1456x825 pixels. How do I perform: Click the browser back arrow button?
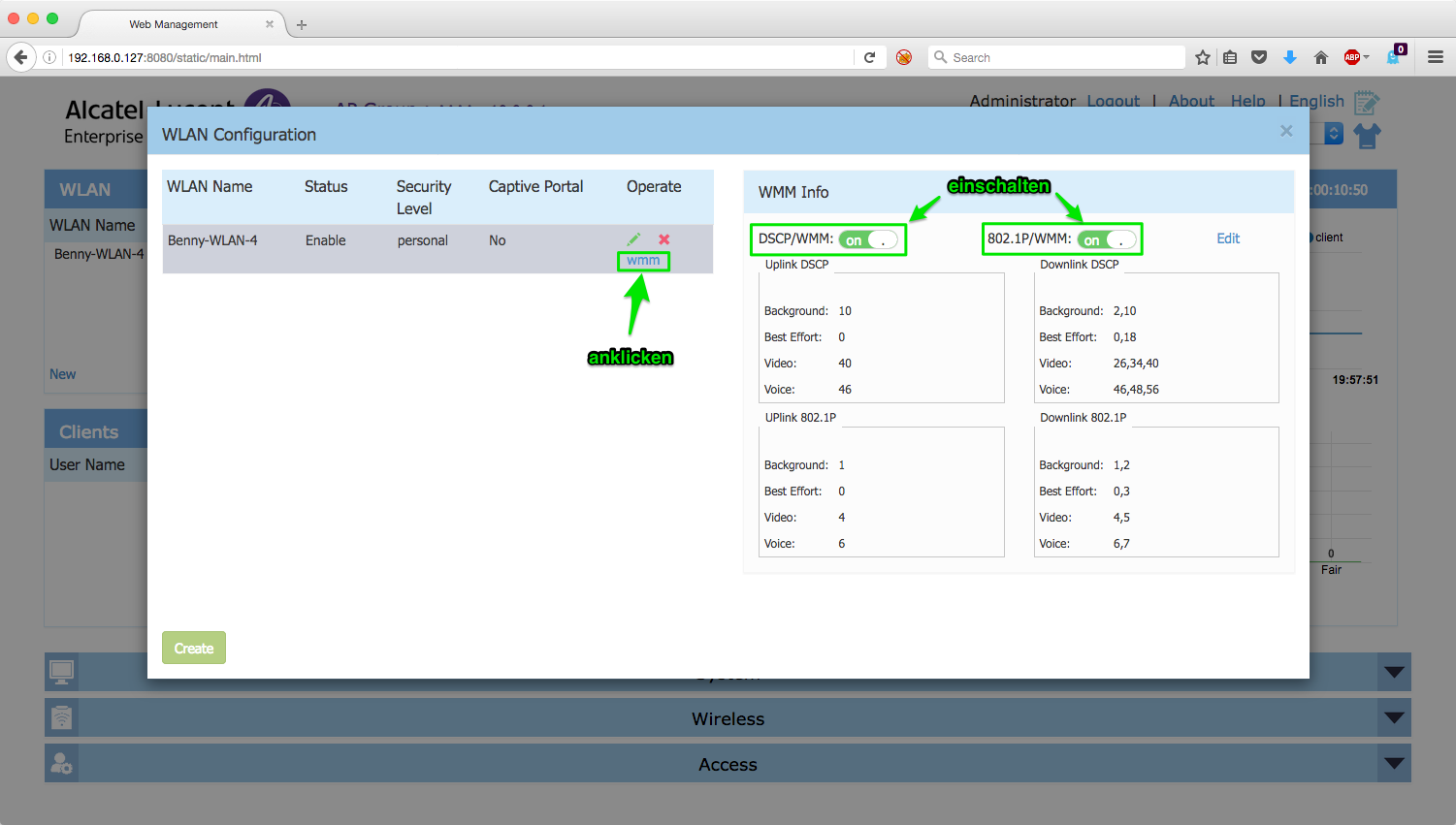coord(20,57)
